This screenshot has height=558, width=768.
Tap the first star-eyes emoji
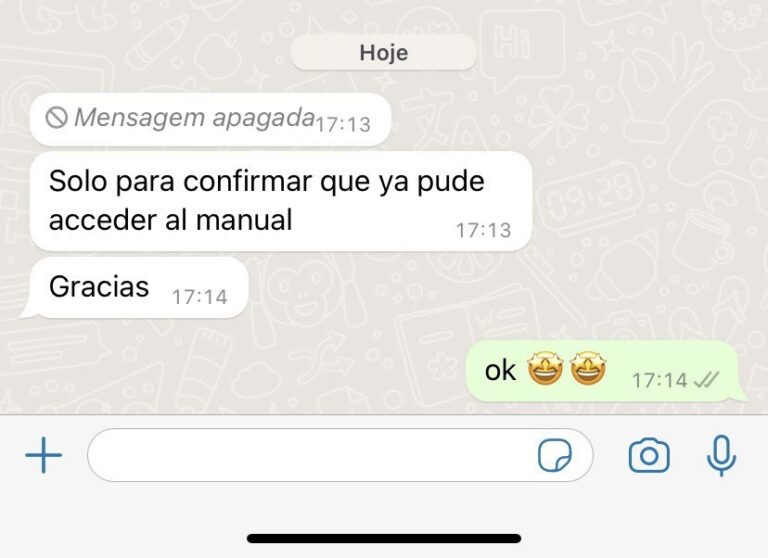[545, 369]
